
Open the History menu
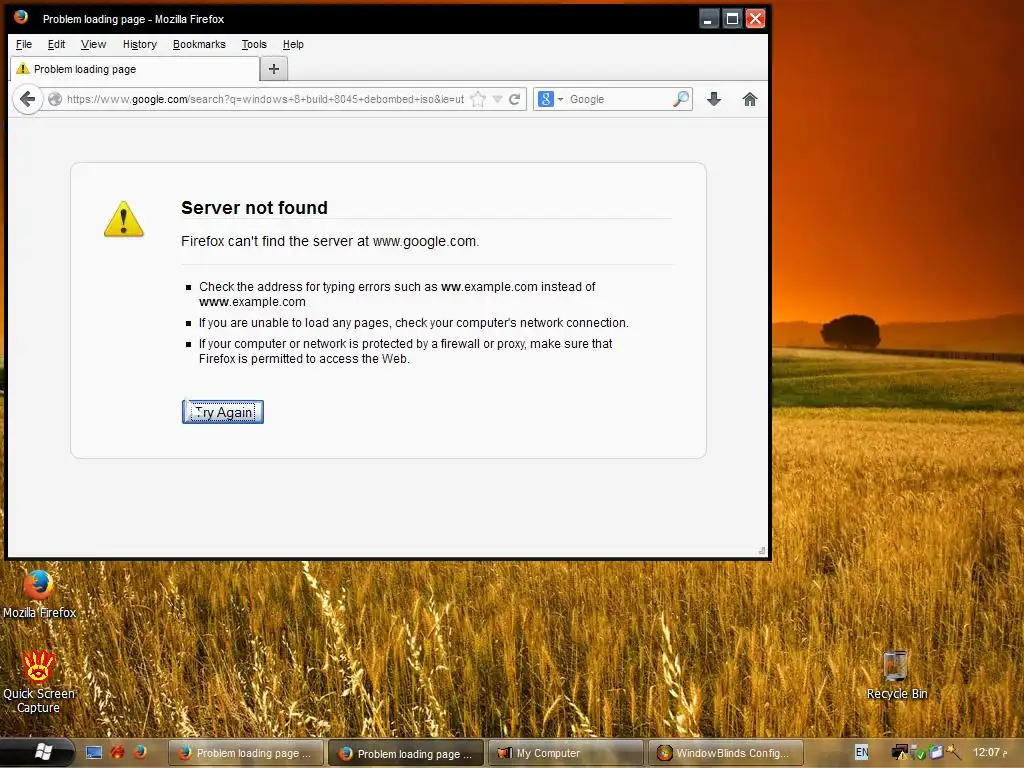pyautogui.click(x=140, y=44)
